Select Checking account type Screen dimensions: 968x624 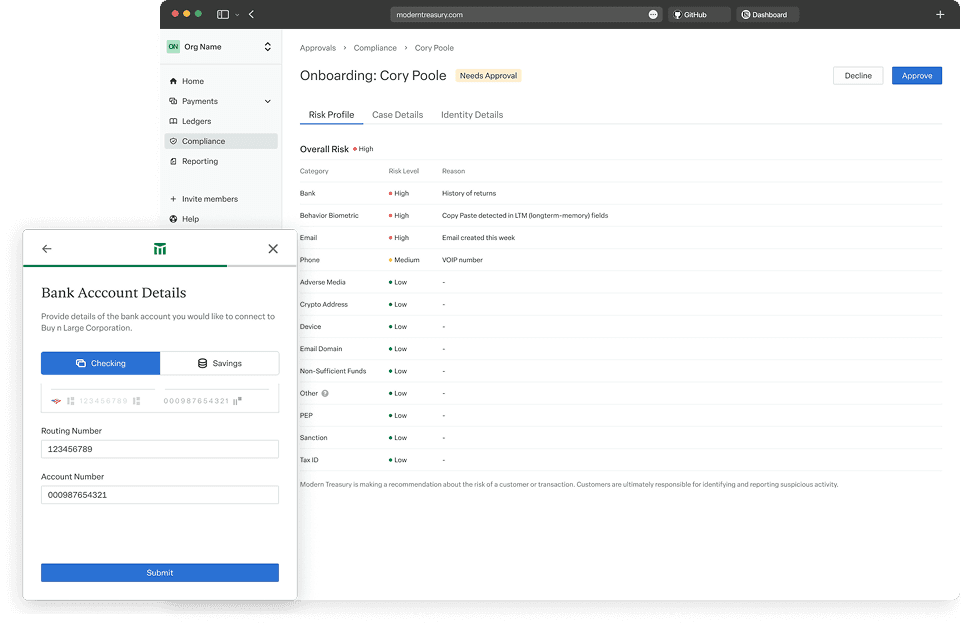[x=101, y=364]
